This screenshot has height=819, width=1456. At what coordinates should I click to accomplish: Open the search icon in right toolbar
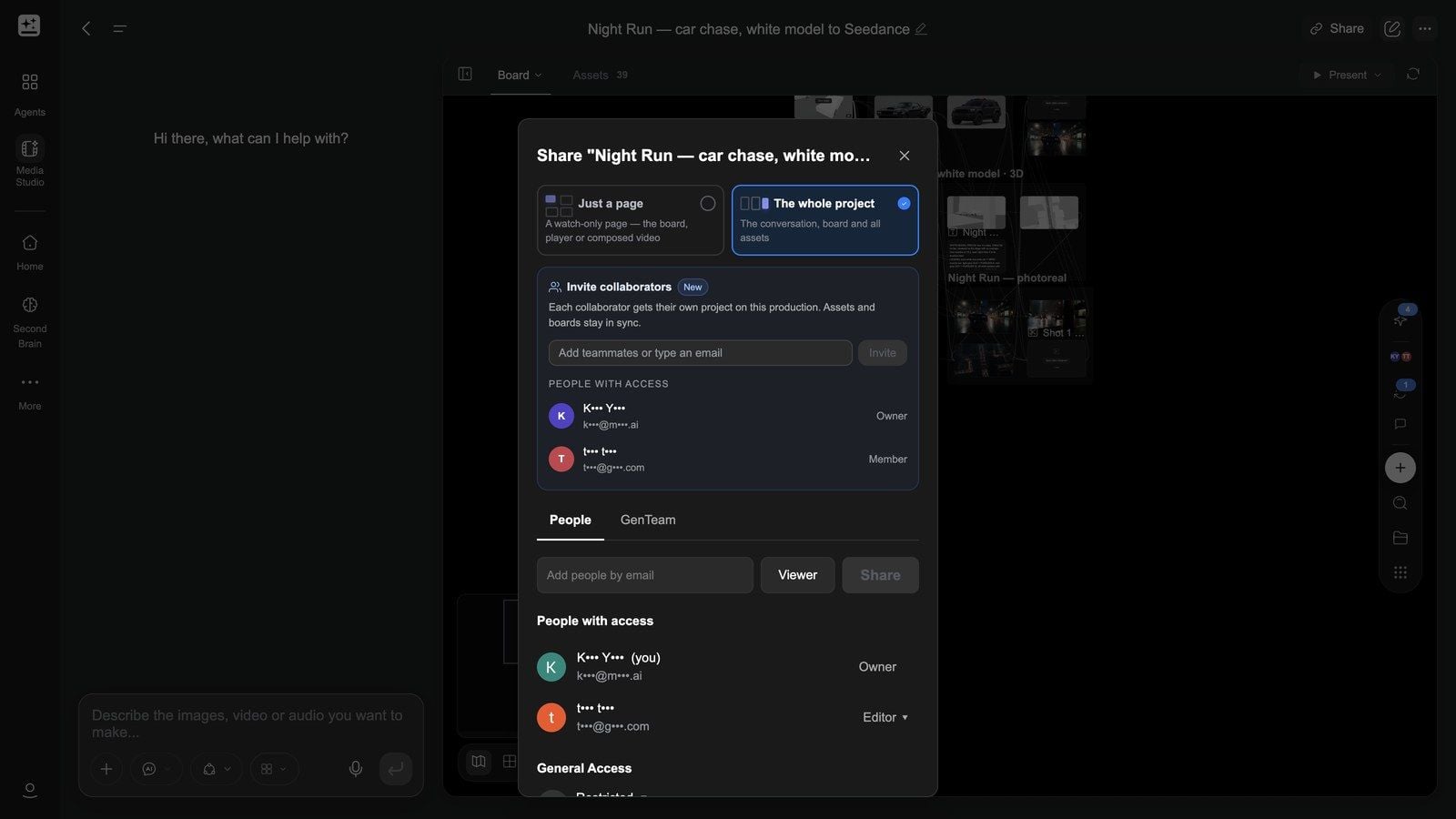(1400, 503)
